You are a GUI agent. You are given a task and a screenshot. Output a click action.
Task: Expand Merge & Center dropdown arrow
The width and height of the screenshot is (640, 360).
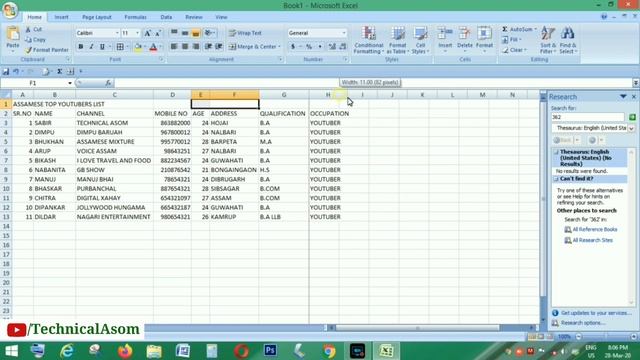tap(279, 47)
